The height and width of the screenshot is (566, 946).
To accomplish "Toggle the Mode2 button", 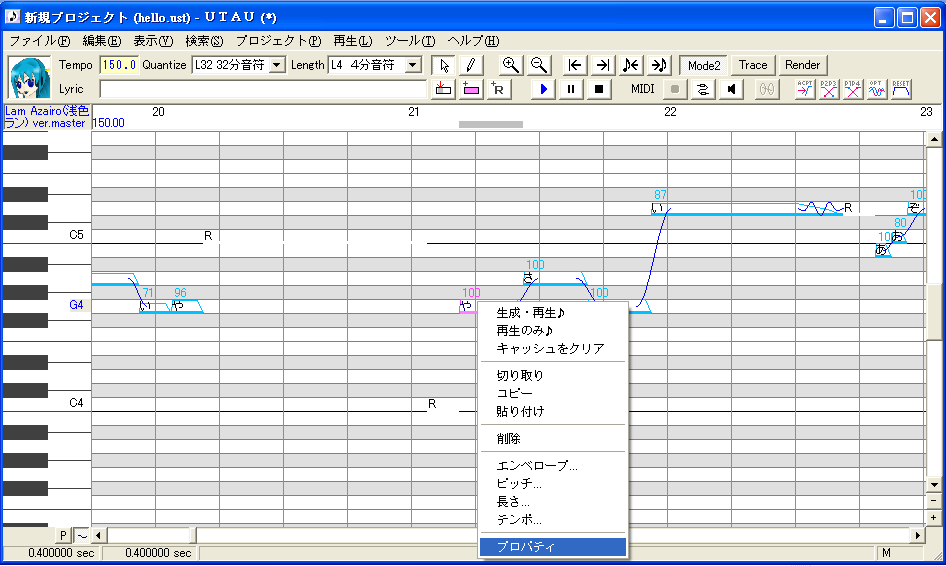I will 703,65.
